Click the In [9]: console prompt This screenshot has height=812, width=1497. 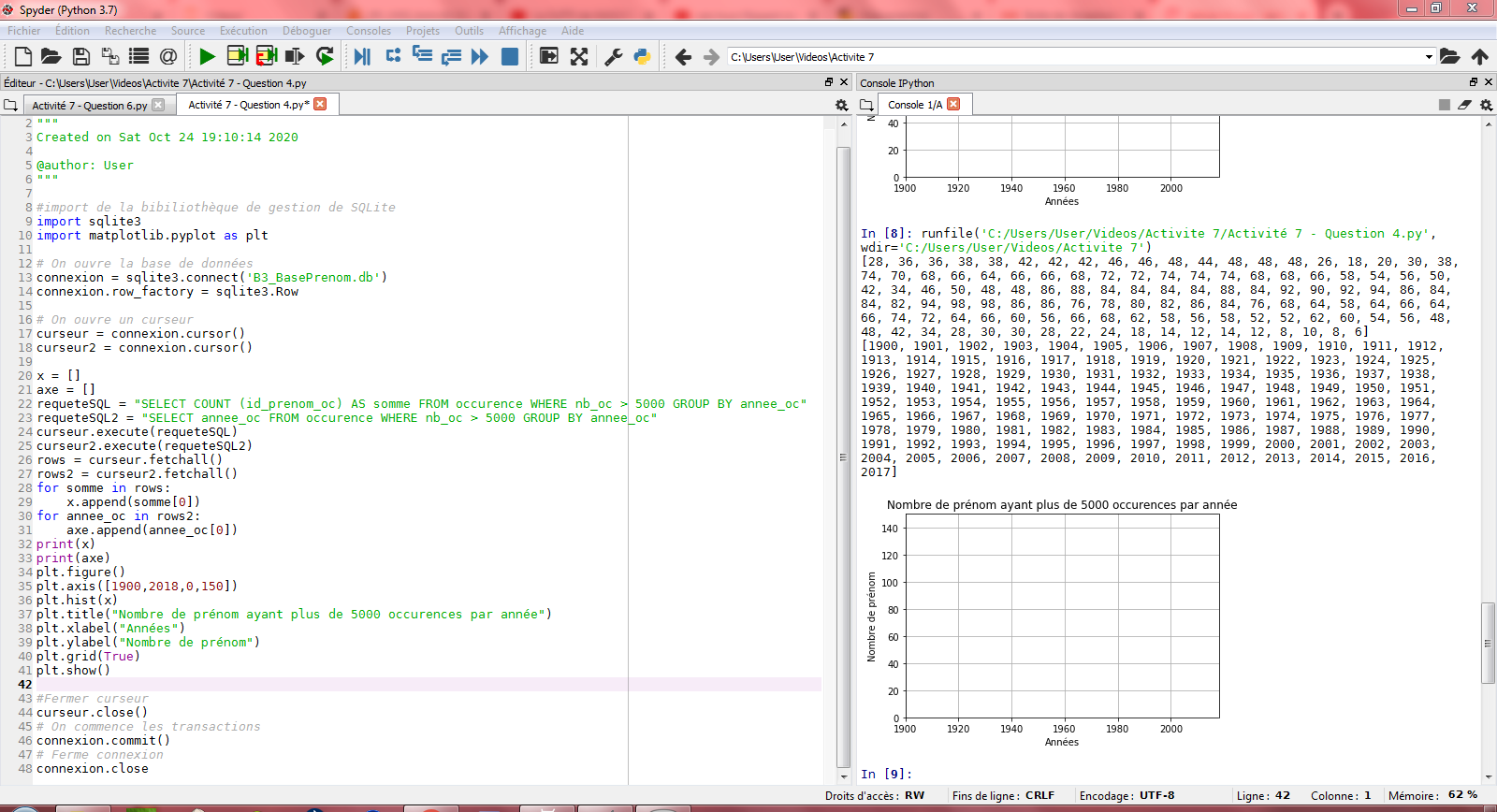(886, 774)
